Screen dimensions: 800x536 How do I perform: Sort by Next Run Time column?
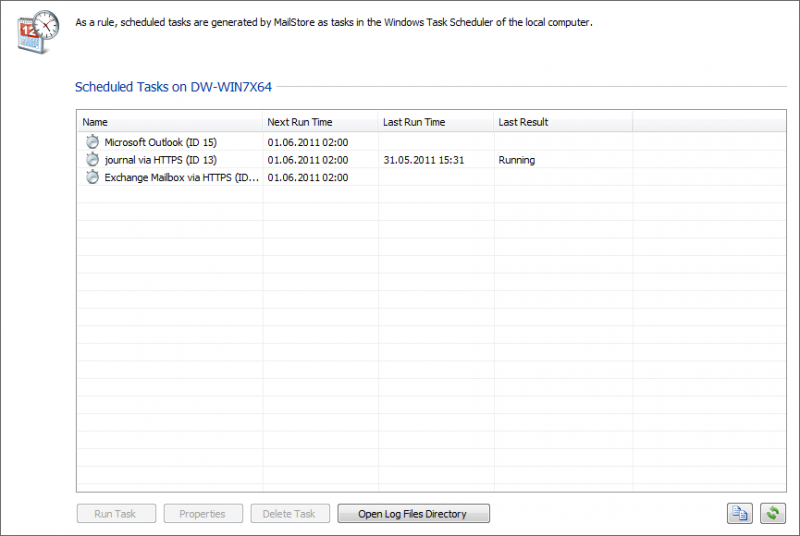coord(320,122)
